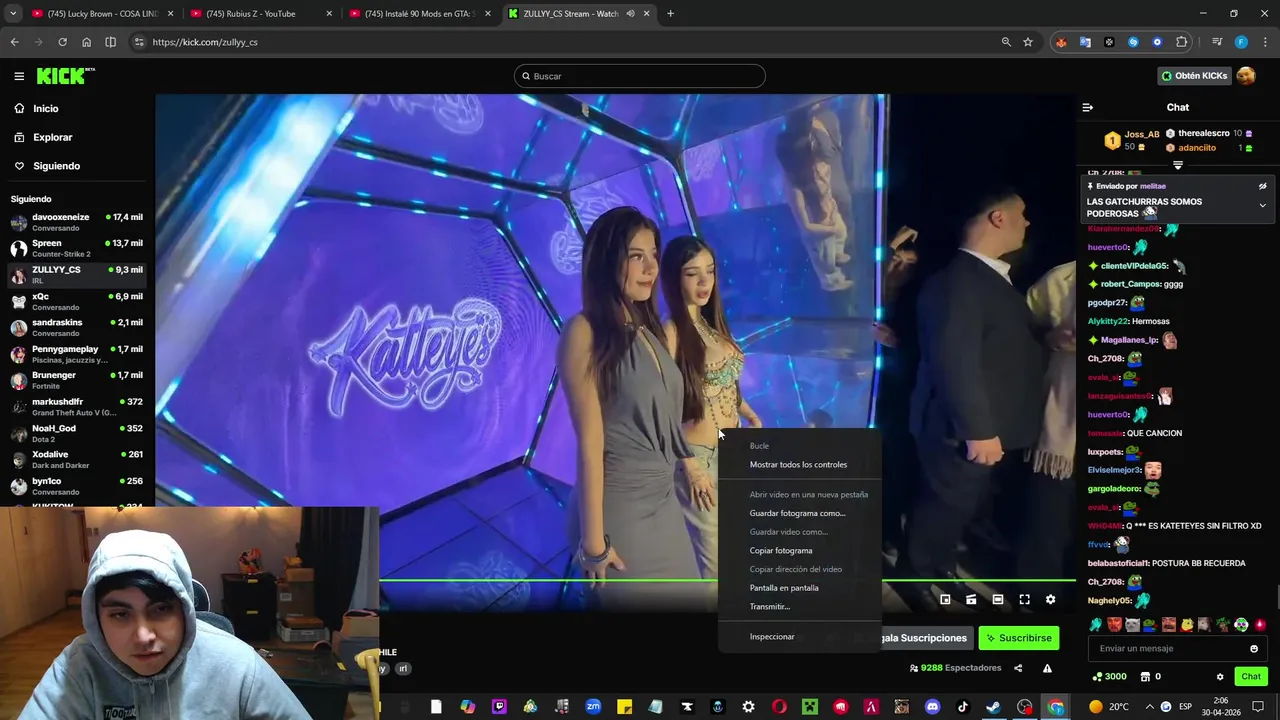Image resolution: width=1280 pixels, height=720 pixels.
Task: Open Opera from the taskbar
Action: 779,707
